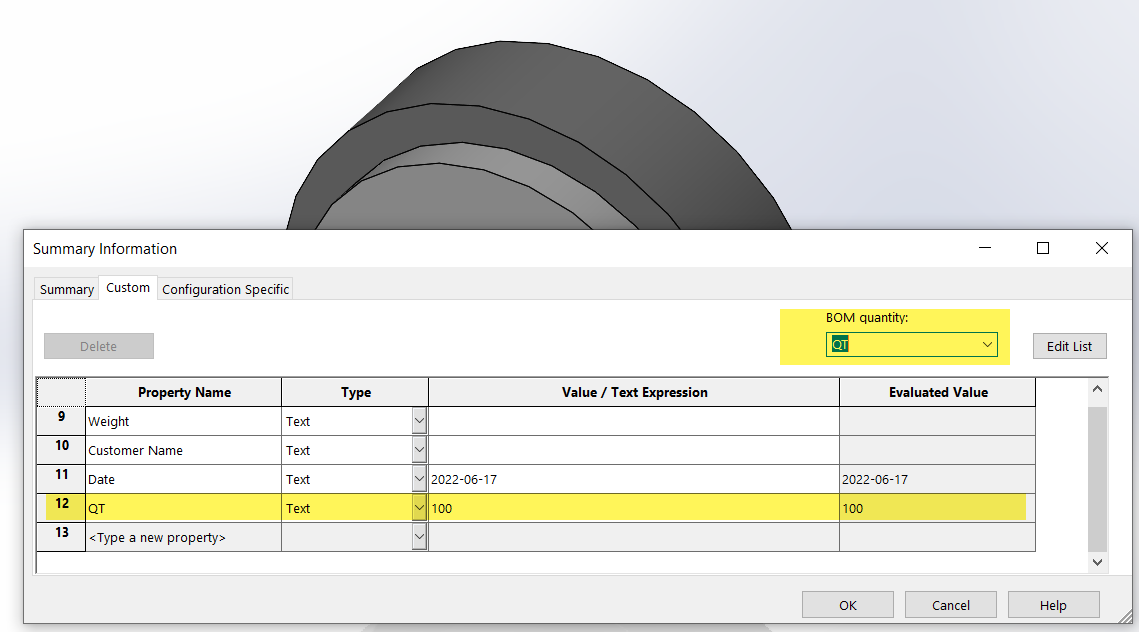Open the Type dropdown for the Weight property
This screenshot has height=632, width=1139.
point(419,420)
